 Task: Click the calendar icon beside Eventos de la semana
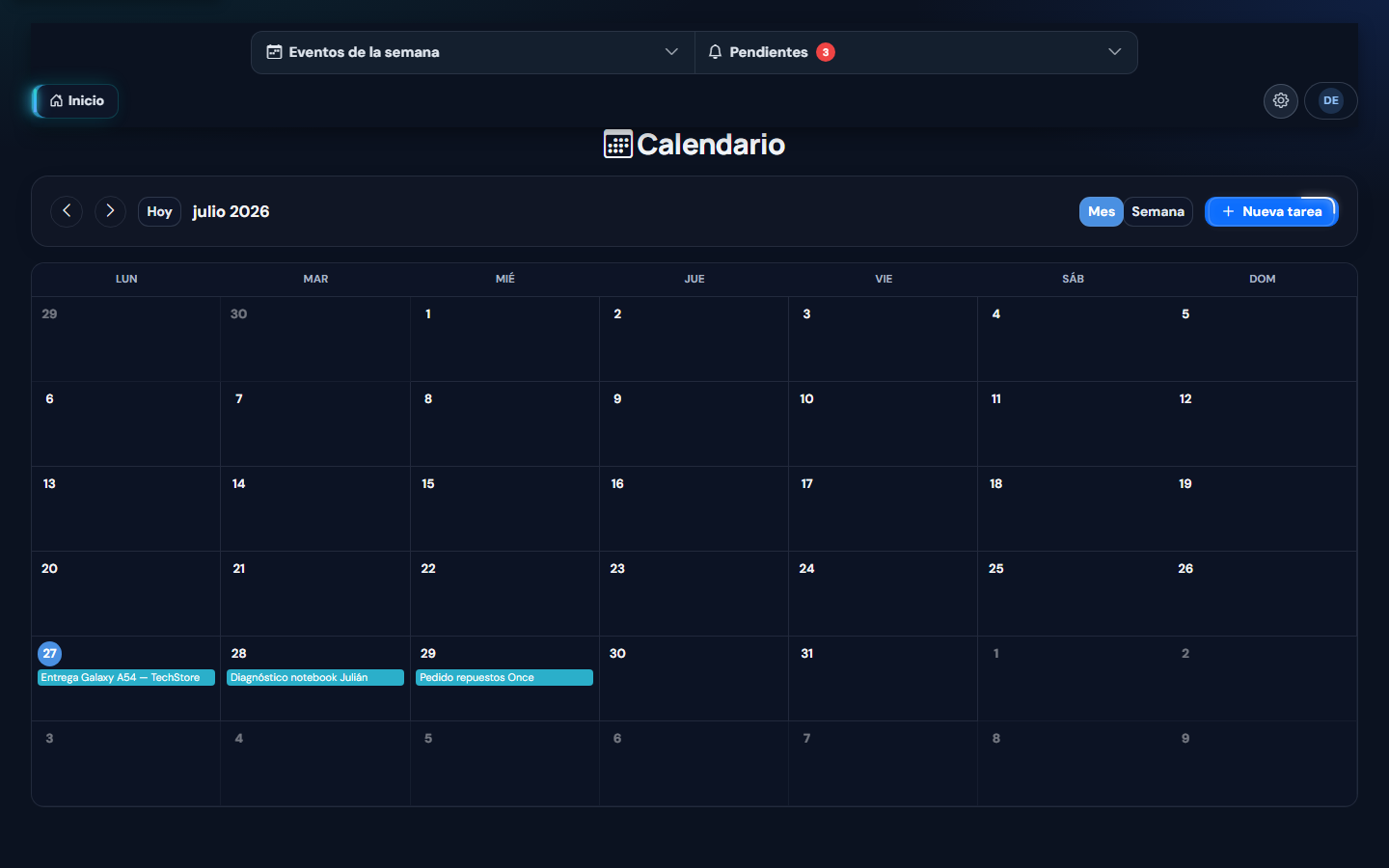[x=274, y=52]
